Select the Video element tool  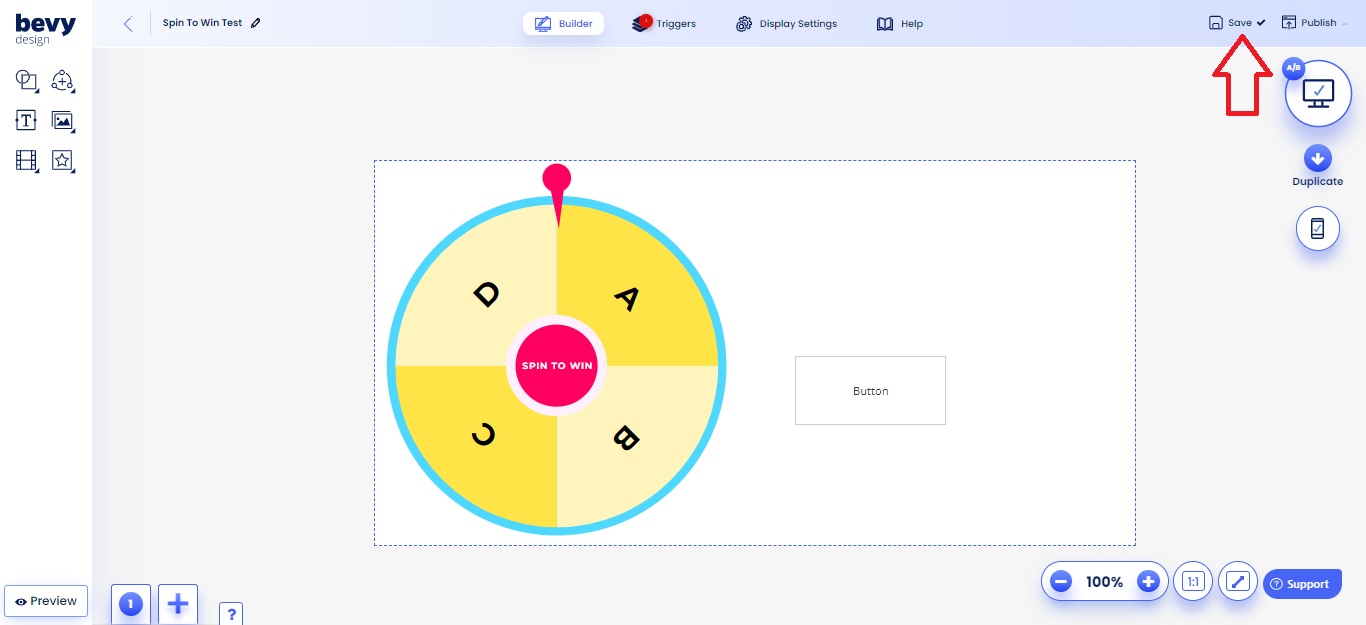pyautogui.click(x=26, y=160)
